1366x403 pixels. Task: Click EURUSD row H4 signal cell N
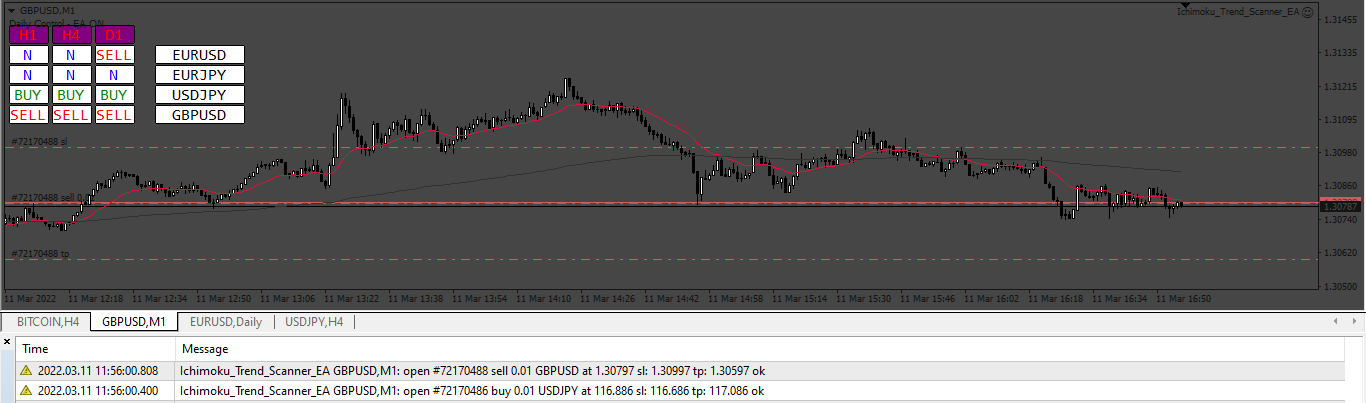pos(71,55)
